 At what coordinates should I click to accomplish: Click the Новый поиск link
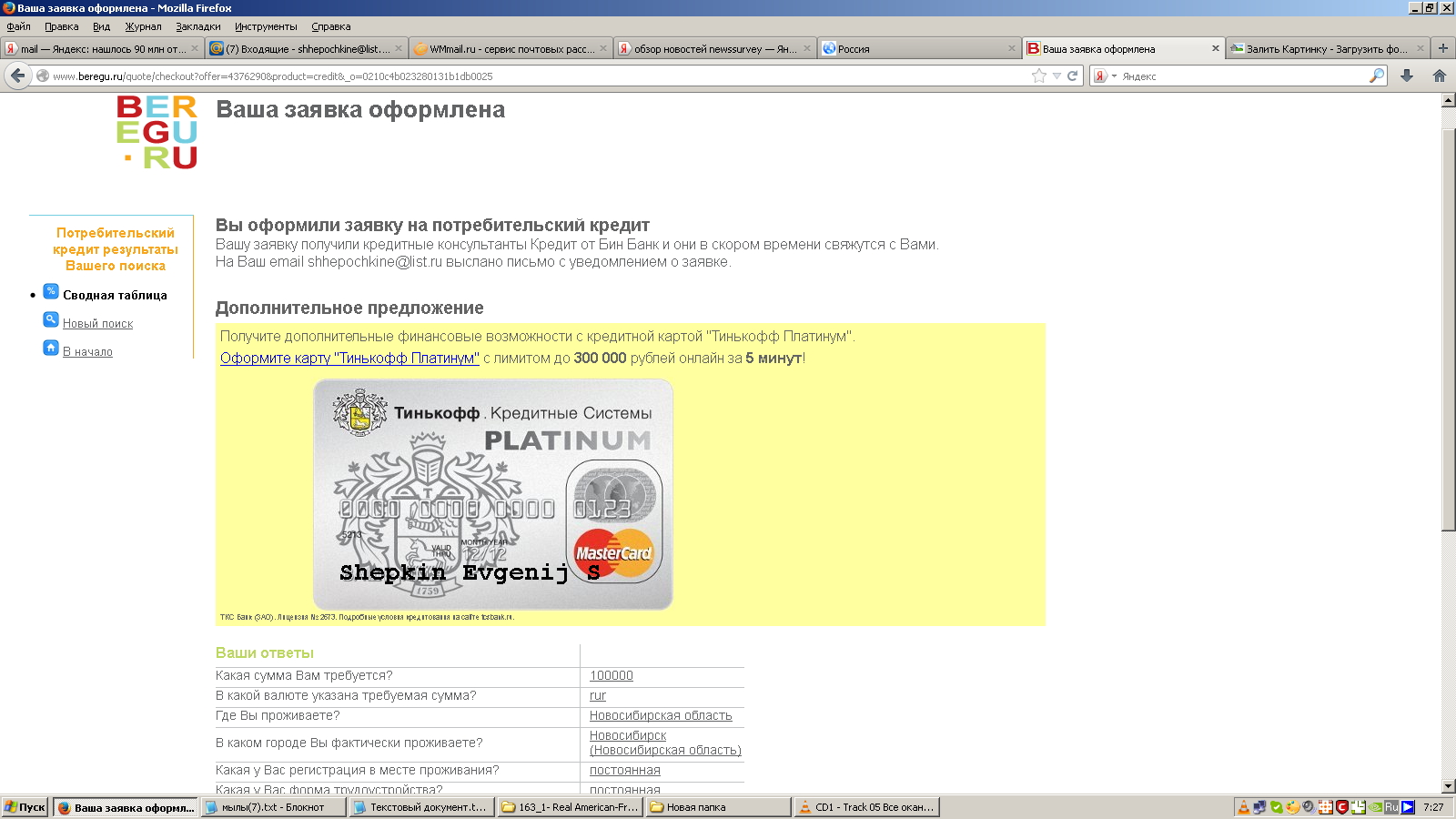(x=97, y=323)
